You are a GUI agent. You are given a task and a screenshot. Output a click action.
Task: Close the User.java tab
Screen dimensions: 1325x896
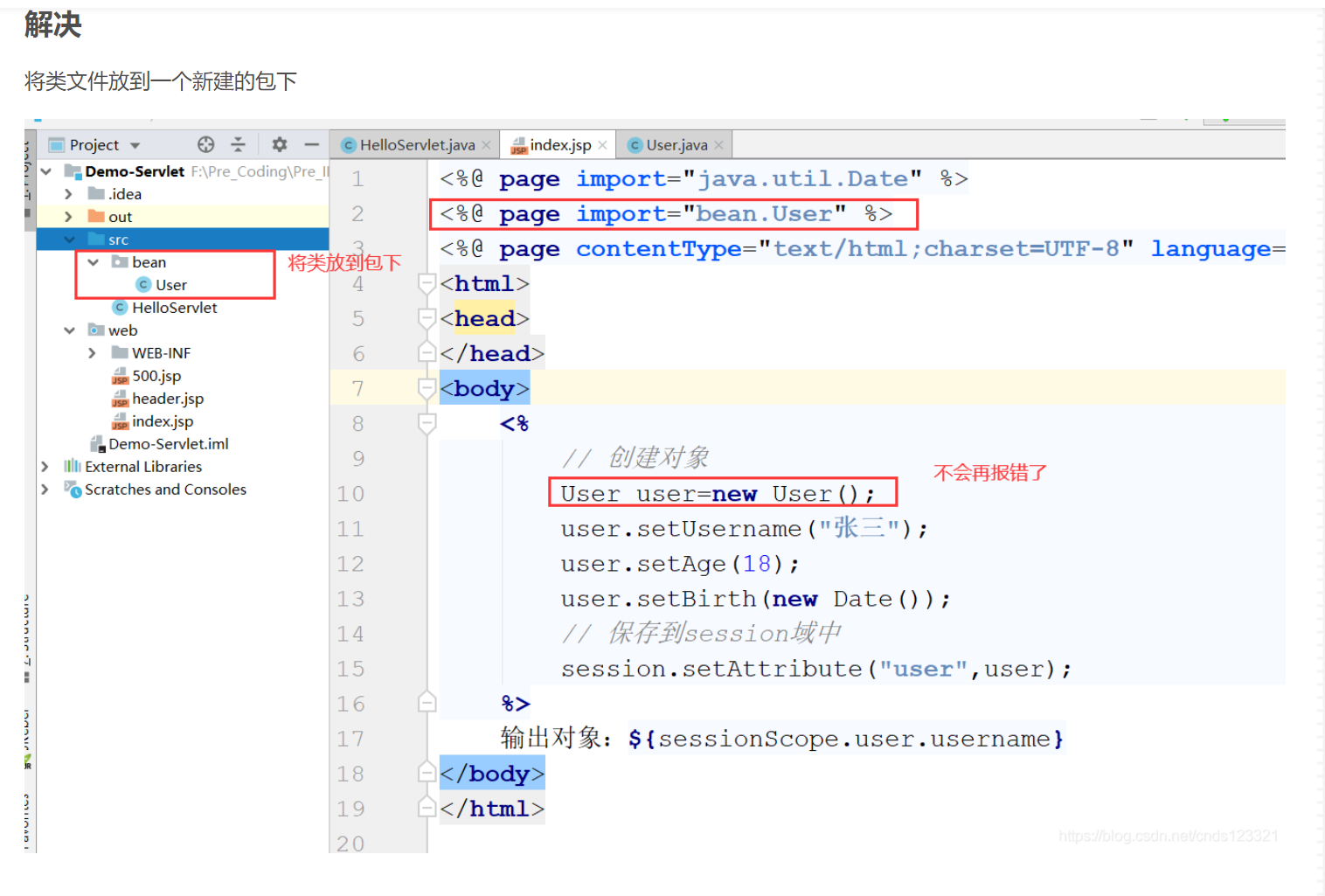pyautogui.click(x=718, y=145)
